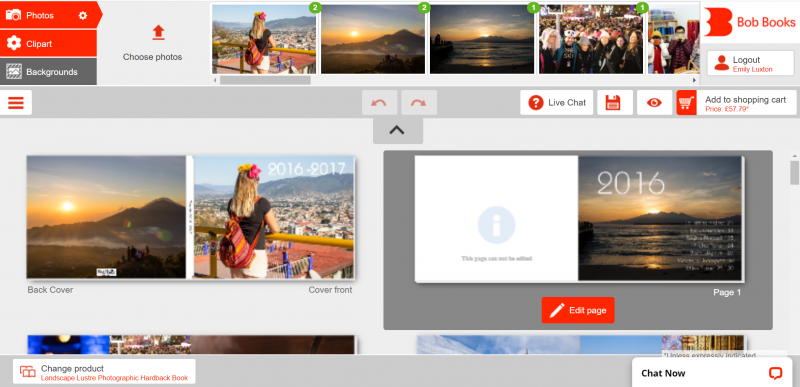Collapse the photo strip with the chevron
This screenshot has width=800, height=387.
pyautogui.click(x=397, y=131)
